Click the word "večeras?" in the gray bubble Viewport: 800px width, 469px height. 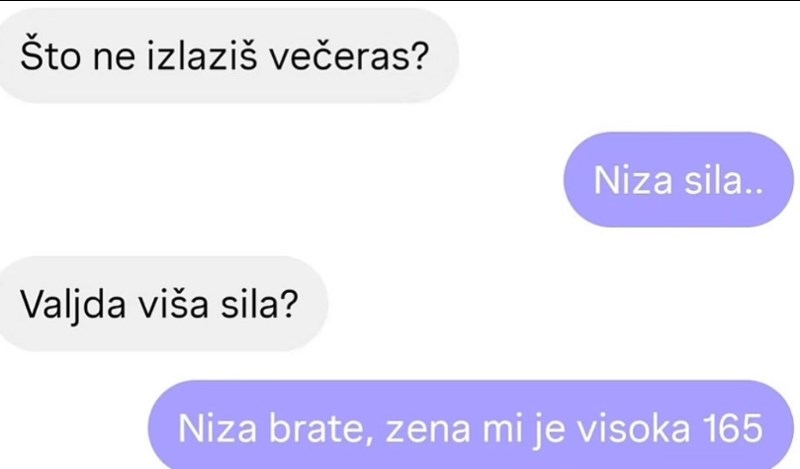click(x=349, y=56)
